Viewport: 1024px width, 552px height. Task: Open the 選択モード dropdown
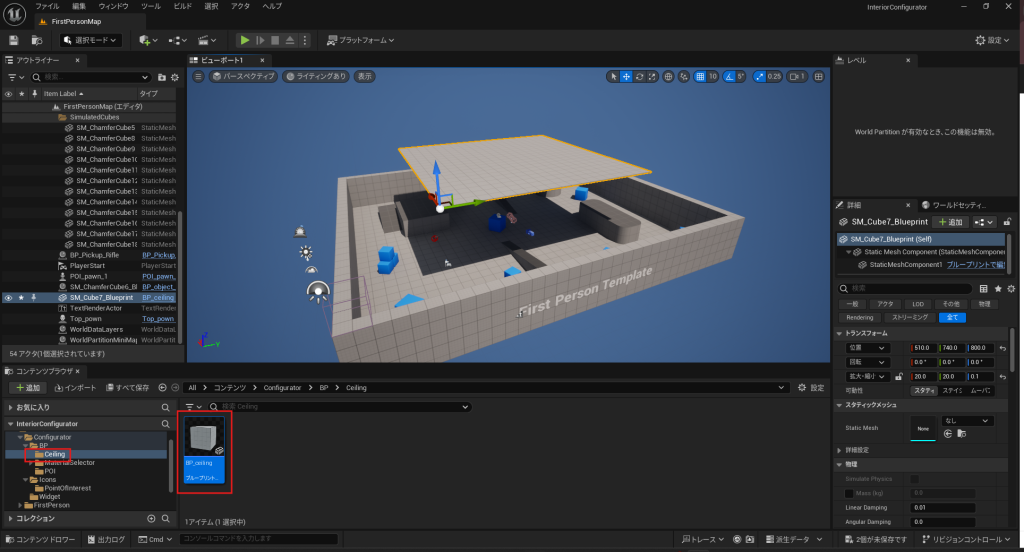90,40
